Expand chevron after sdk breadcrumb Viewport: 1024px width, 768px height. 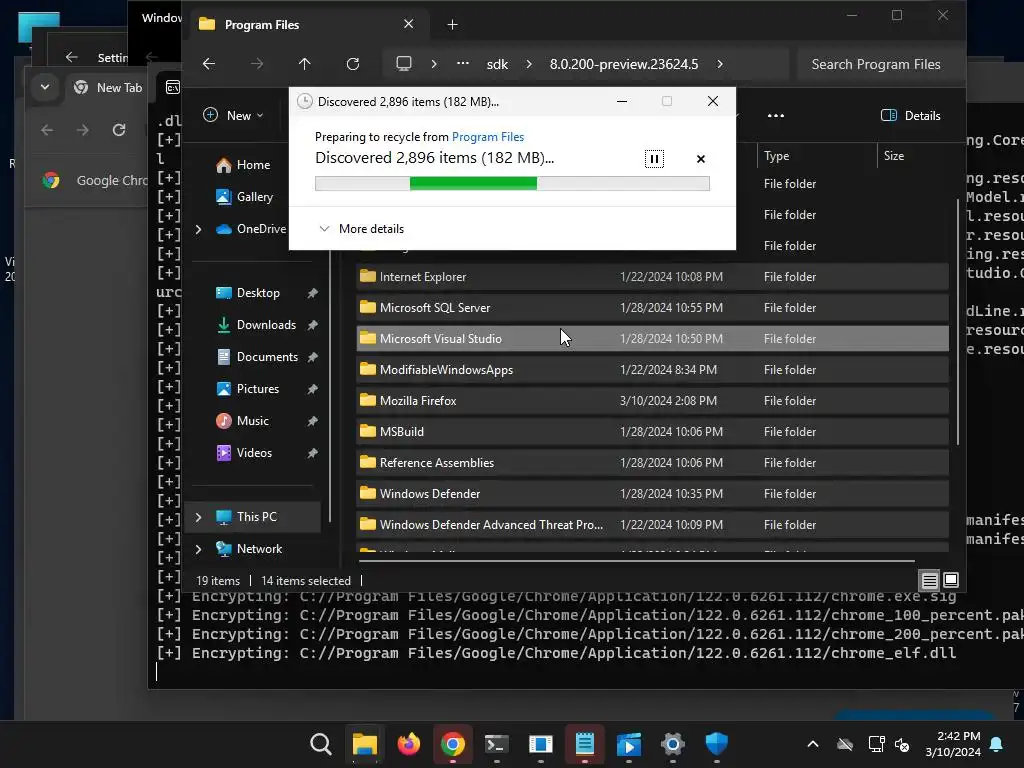coord(529,64)
